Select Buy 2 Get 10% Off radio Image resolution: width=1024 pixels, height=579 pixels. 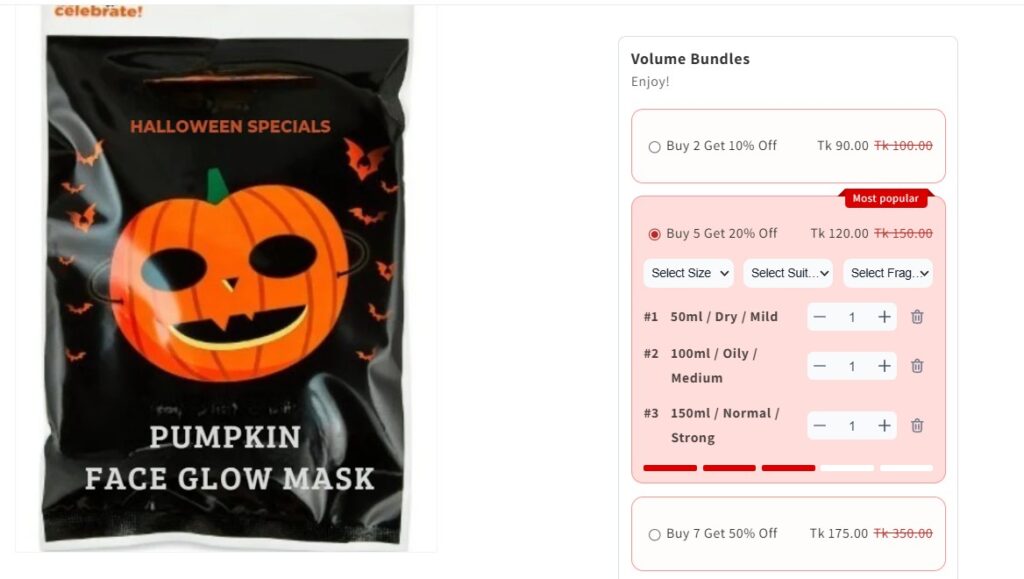(x=654, y=147)
